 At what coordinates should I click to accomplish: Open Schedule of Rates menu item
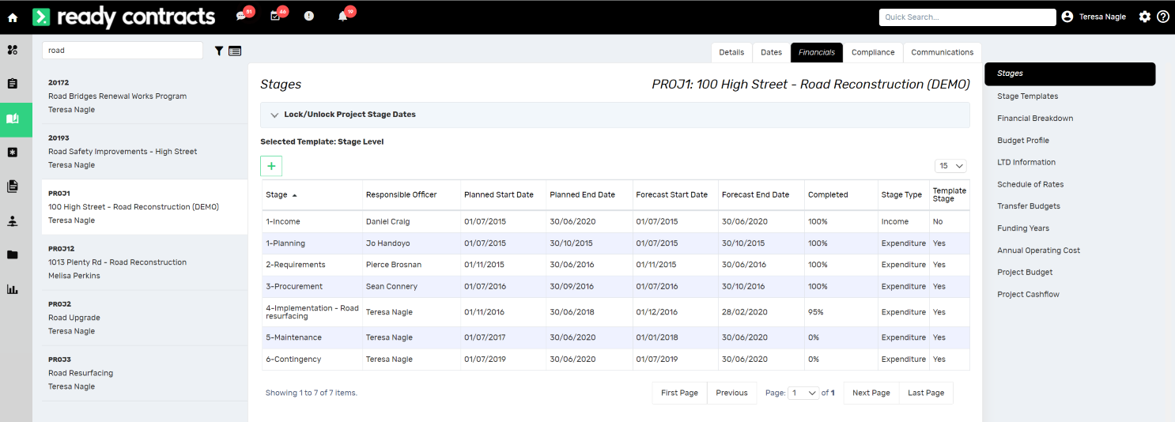pos(1030,184)
